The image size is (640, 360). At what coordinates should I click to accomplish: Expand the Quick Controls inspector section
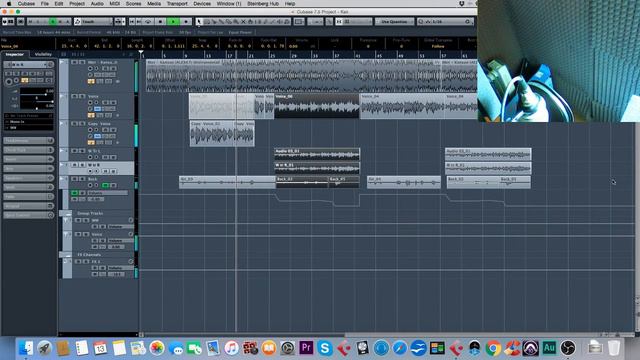(x=29, y=215)
